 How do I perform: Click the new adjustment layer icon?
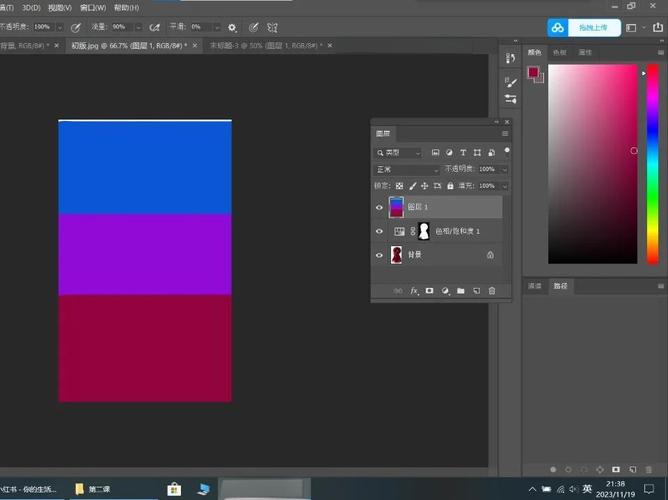pyautogui.click(x=445, y=291)
